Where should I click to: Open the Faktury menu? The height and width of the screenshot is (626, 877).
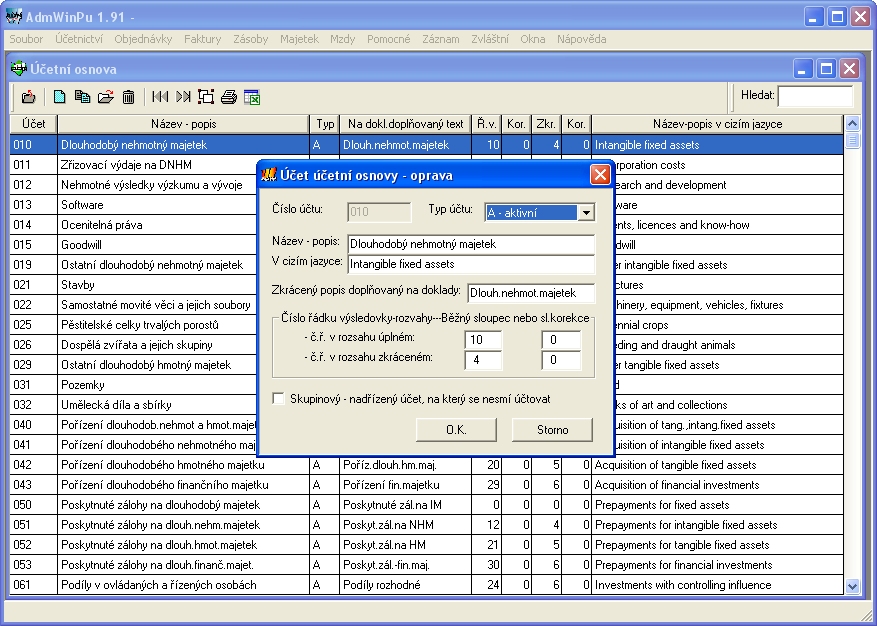click(203, 39)
